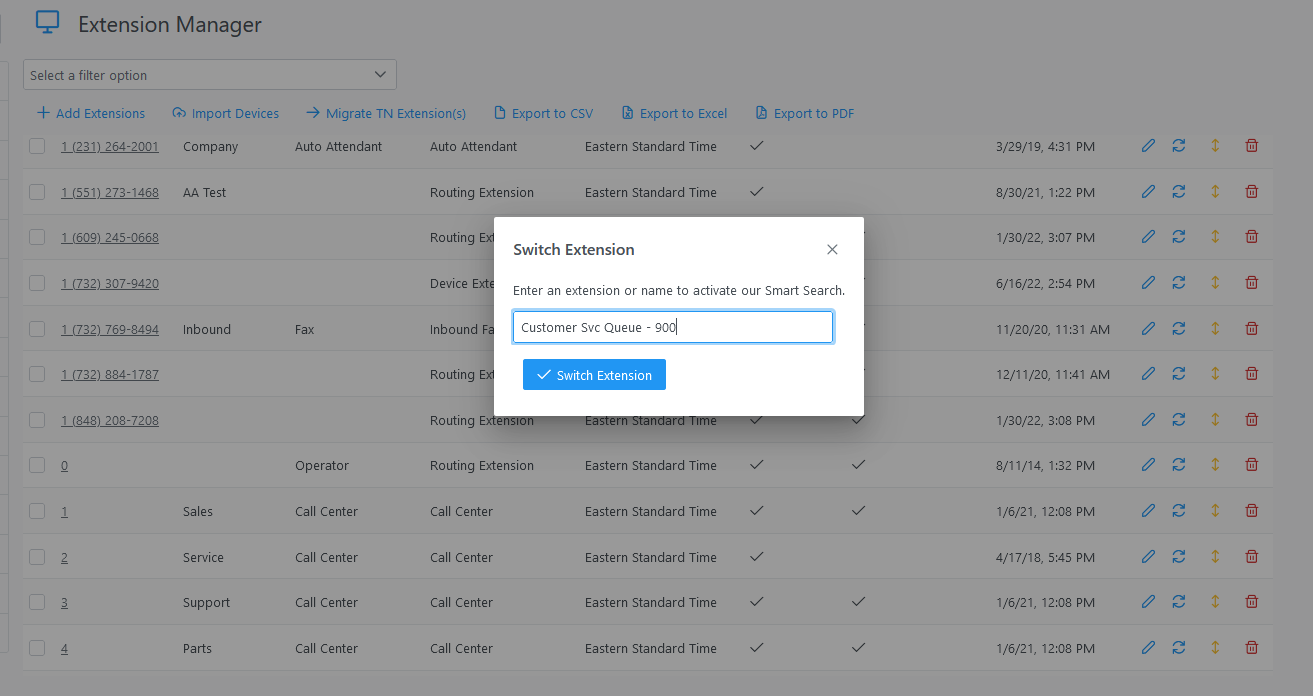Screen dimensions: 1313x696
Task: Edit the Inbound Fax row pencil icon
Action: pyautogui.click(x=1148, y=329)
